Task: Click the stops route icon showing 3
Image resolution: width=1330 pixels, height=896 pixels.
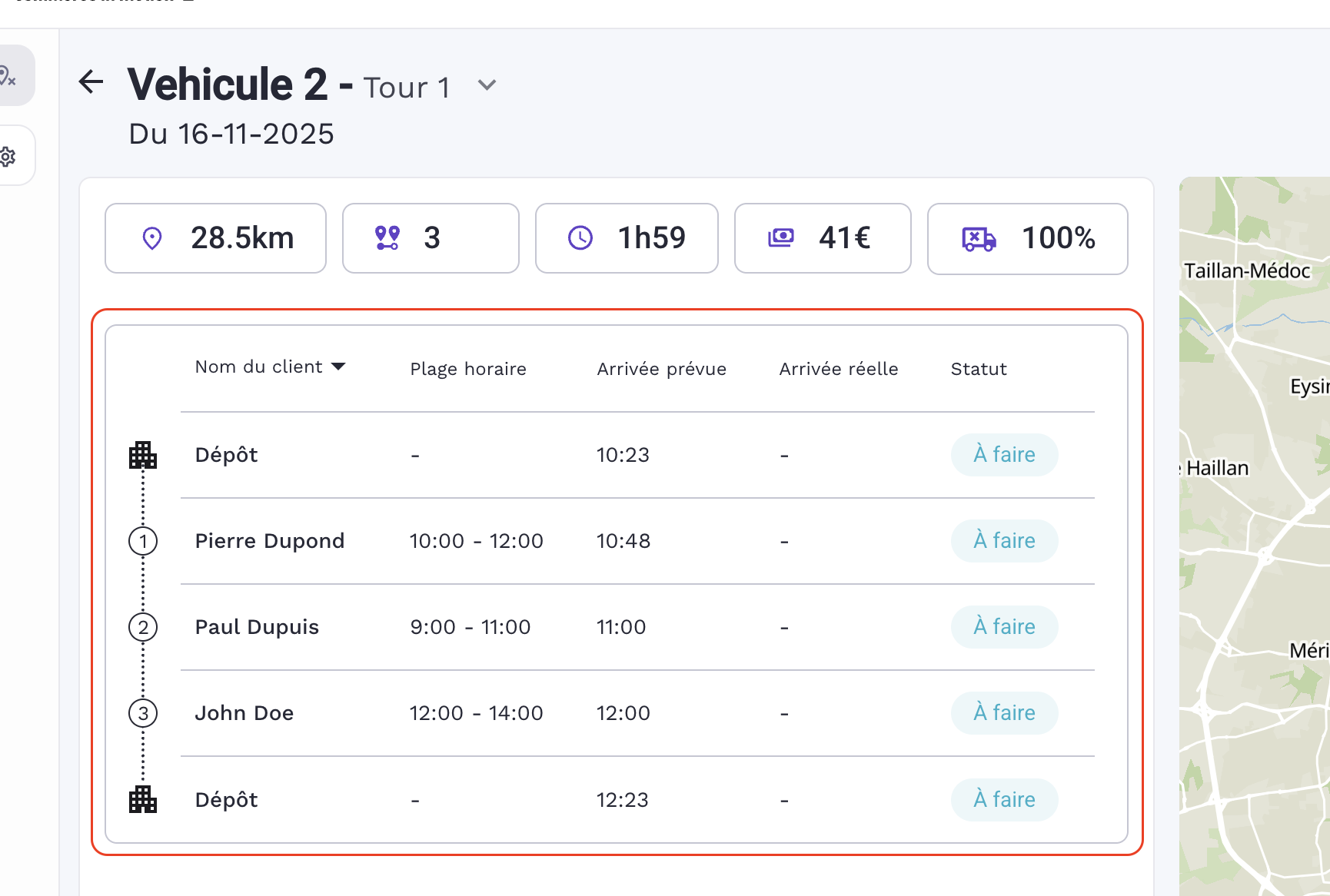Action: point(387,238)
